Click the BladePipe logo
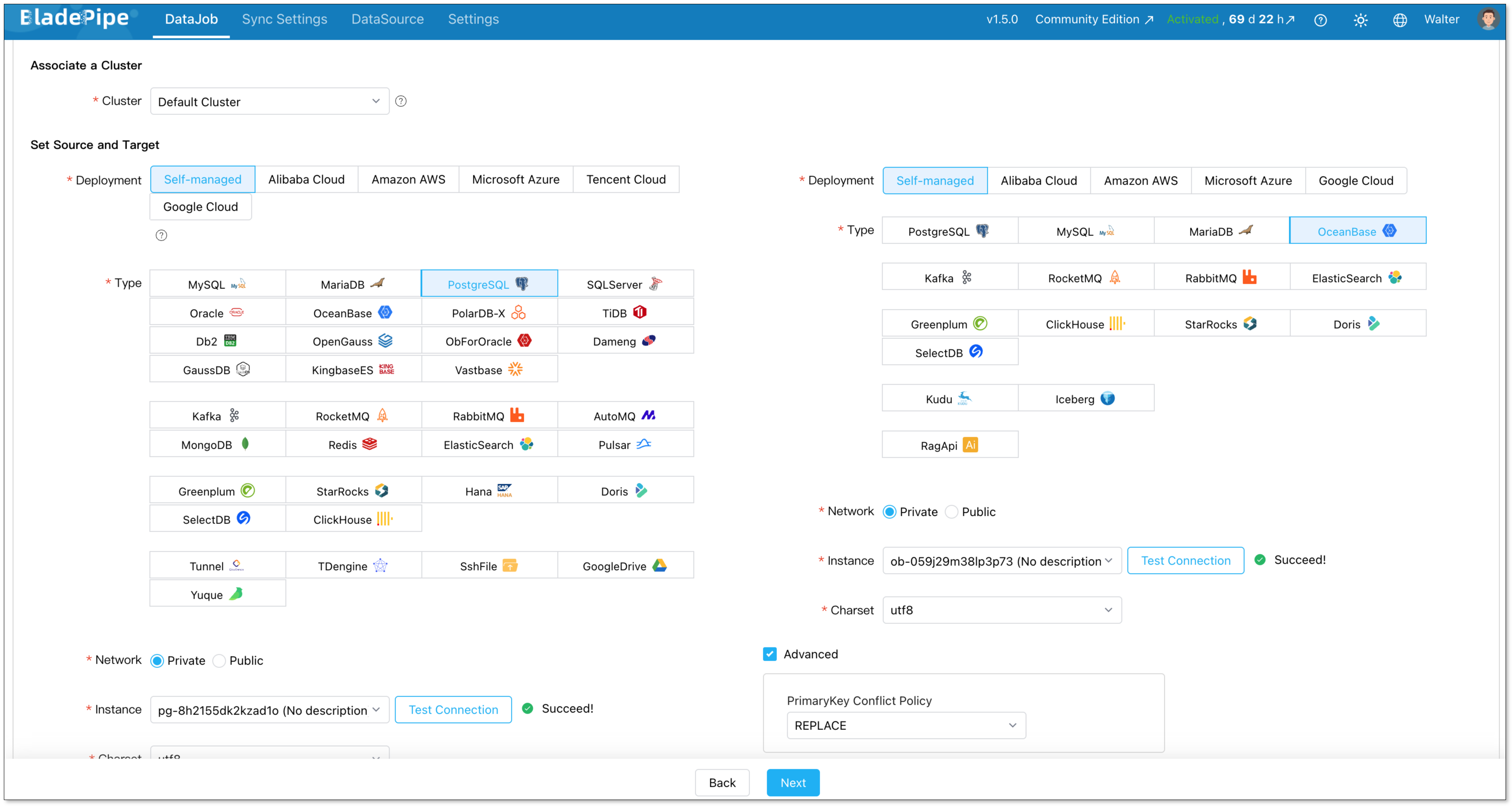 pyautogui.click(x=75, y=18)
